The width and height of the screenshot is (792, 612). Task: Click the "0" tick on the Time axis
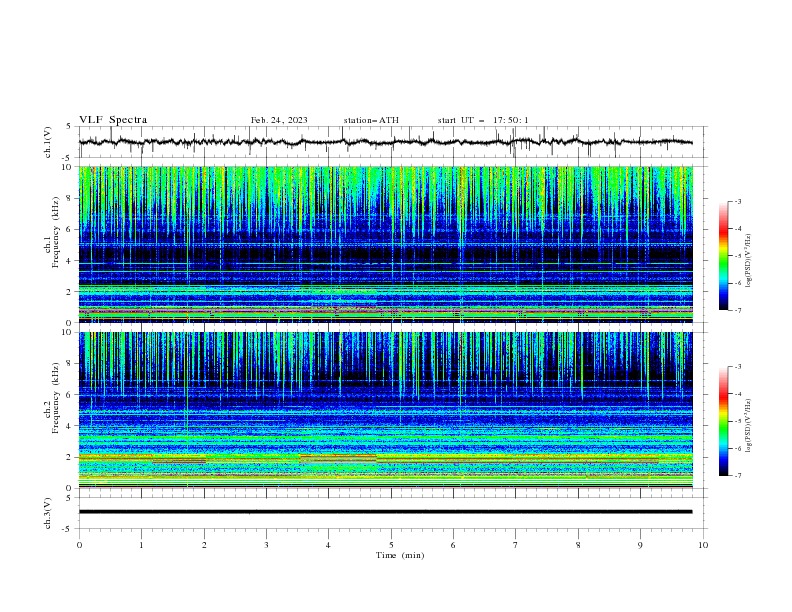click(79, 545)
